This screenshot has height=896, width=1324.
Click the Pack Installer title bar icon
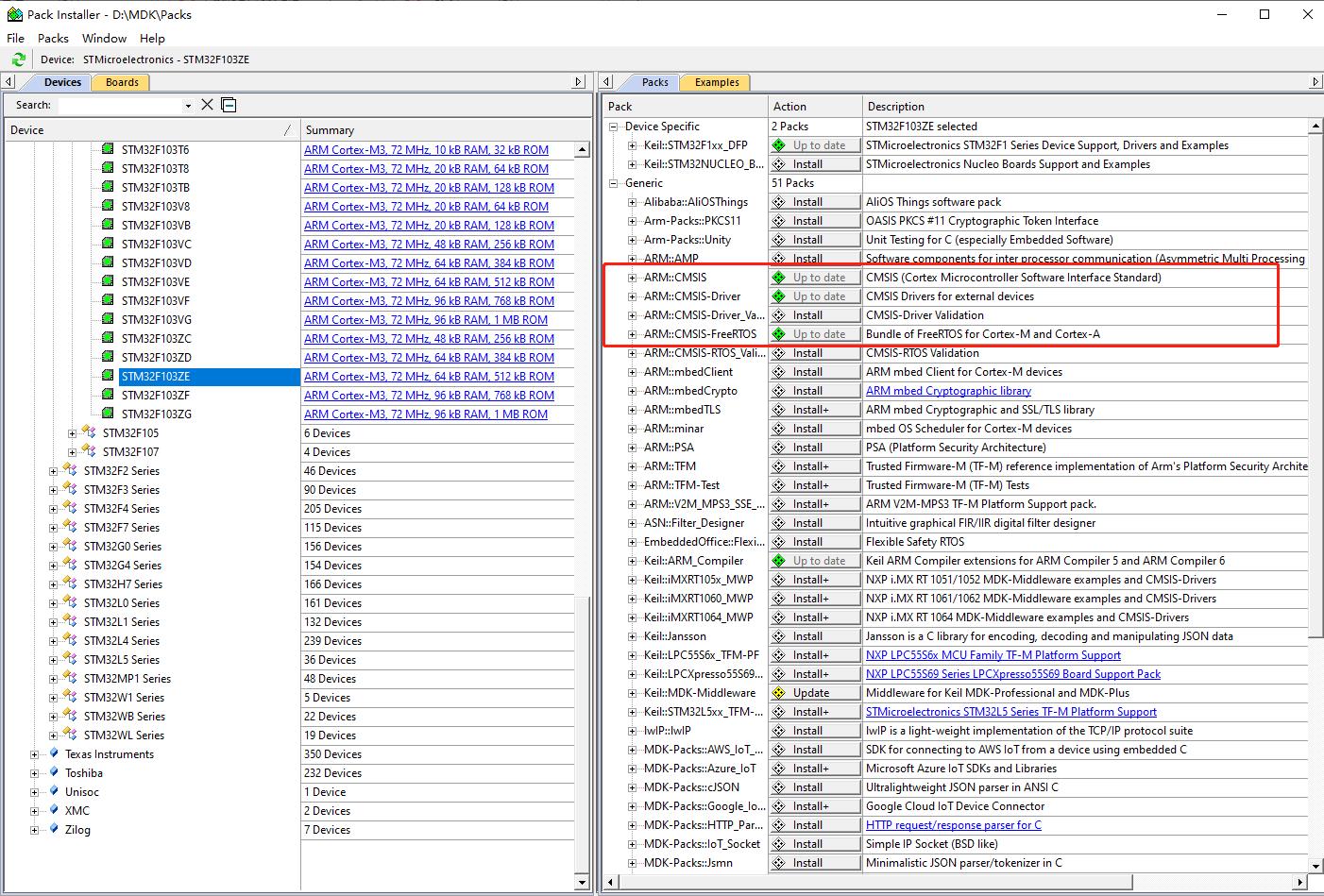[14, 14]
